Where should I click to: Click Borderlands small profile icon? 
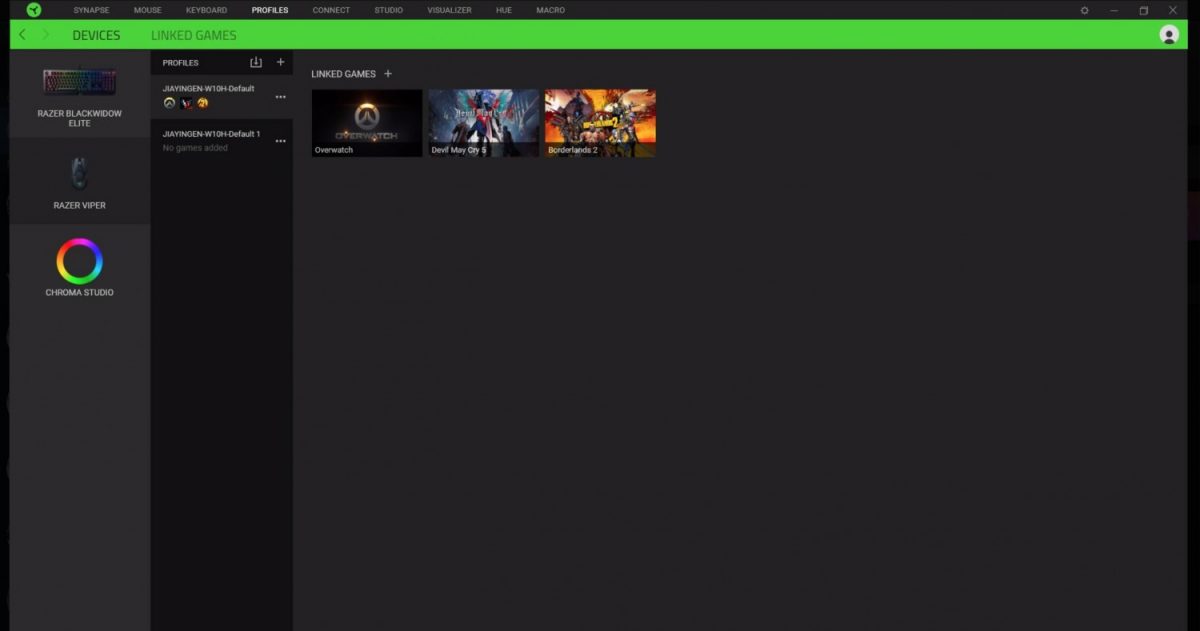click(x=202, y=103)
